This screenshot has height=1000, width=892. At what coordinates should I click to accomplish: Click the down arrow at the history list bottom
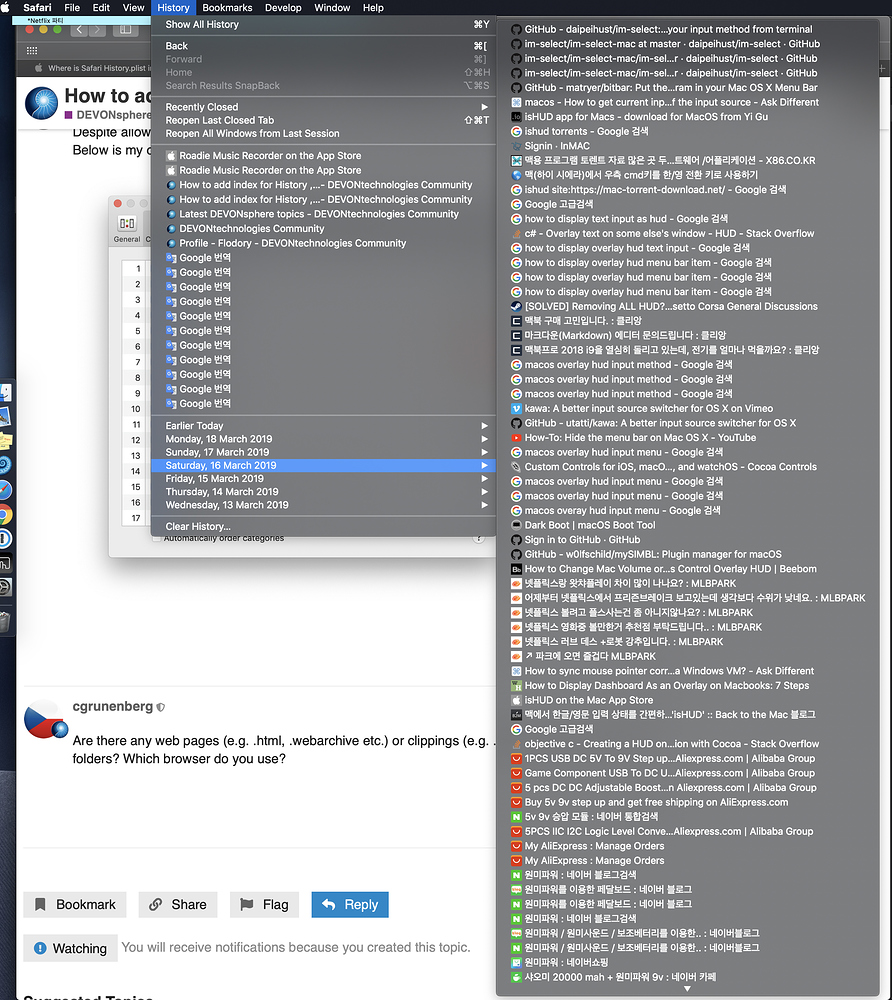686,988
